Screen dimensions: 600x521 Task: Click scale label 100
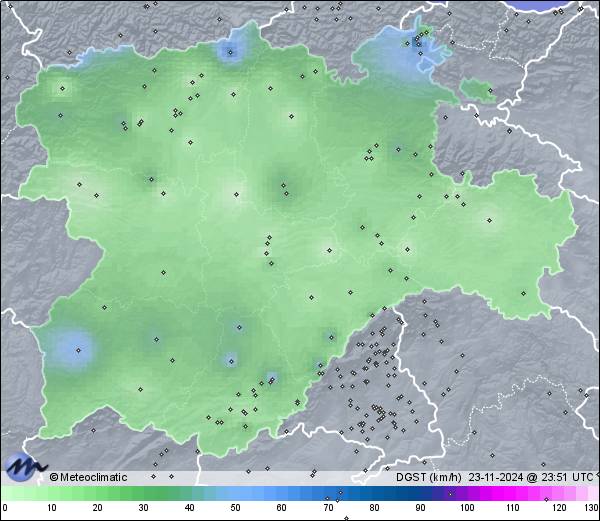[x=467, y=508]
